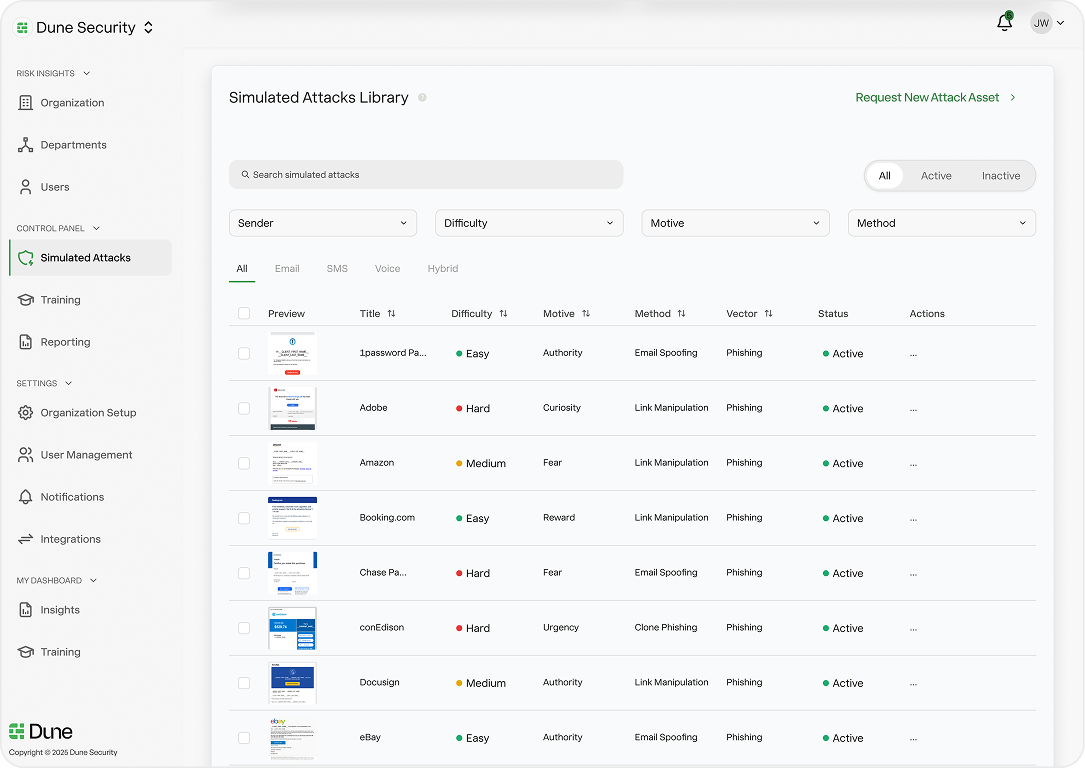Viewport: 1085px width, 768px height.
Task: Click Request New Attack Asset link
Action: point(936,98)
